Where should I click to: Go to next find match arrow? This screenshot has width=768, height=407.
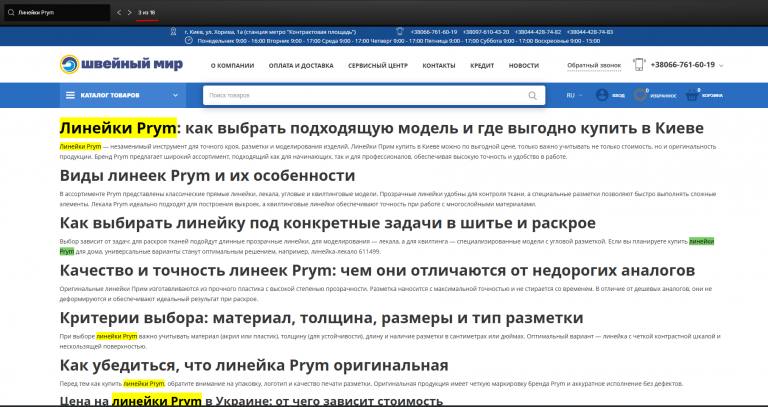[x=129, y=12]
